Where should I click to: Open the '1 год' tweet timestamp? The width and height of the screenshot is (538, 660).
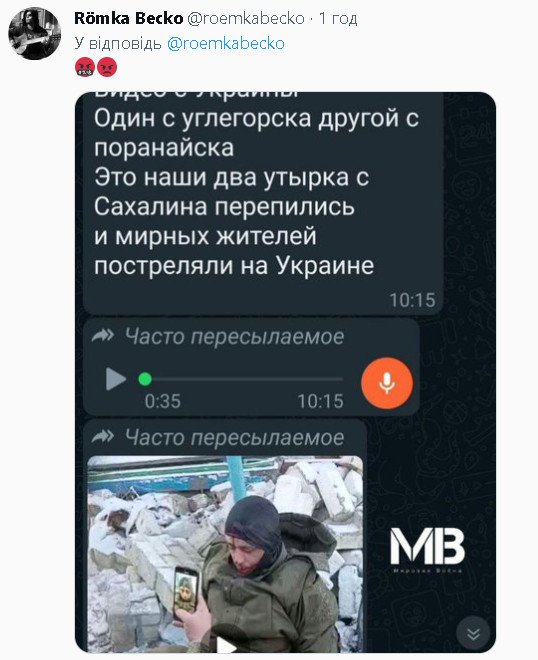(338, 19)
